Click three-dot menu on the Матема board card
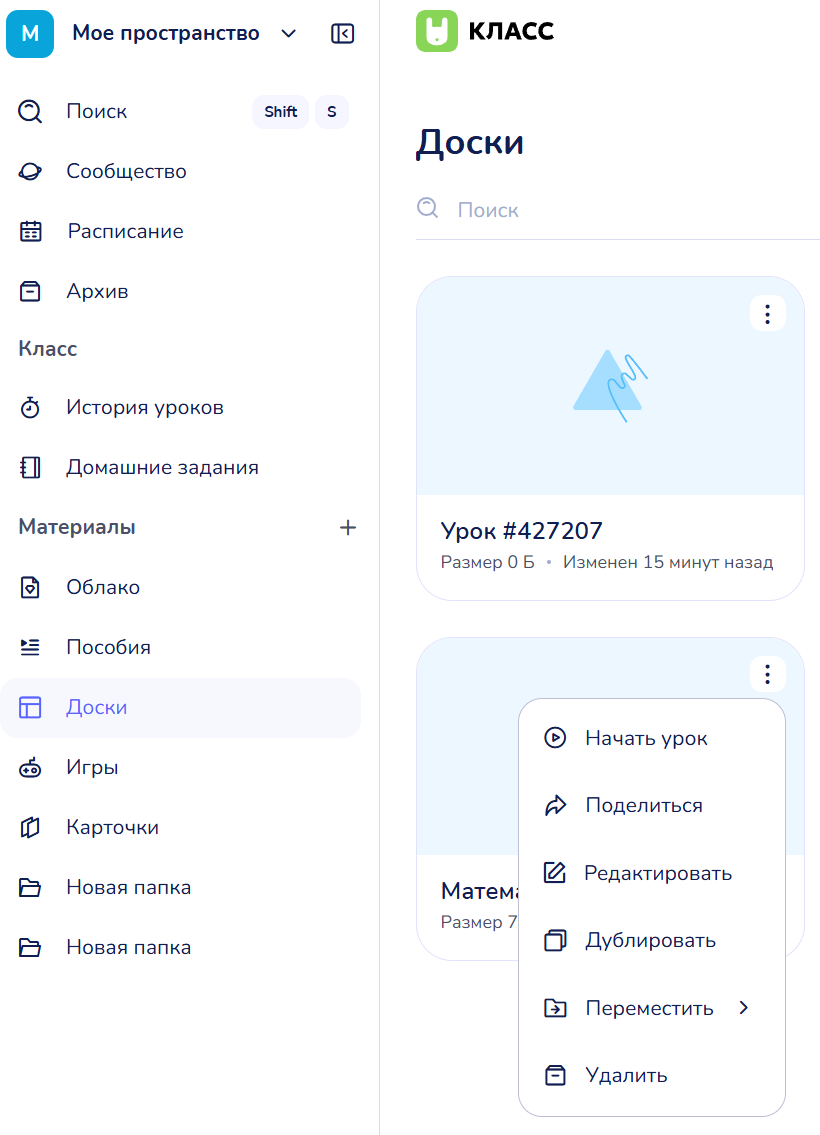This screenshot has width=820, height=1135. coord(767,675)
